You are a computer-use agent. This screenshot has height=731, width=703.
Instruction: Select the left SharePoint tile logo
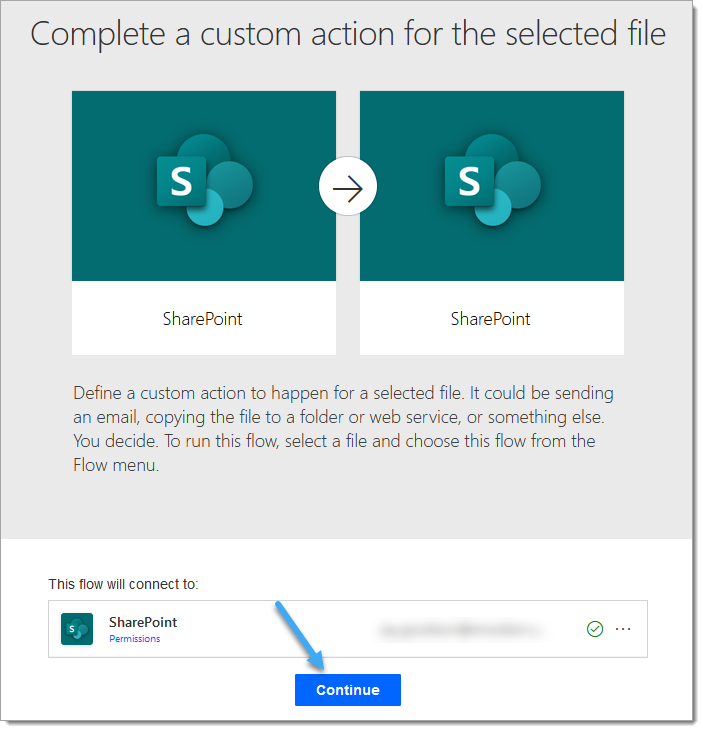(206, 181)
